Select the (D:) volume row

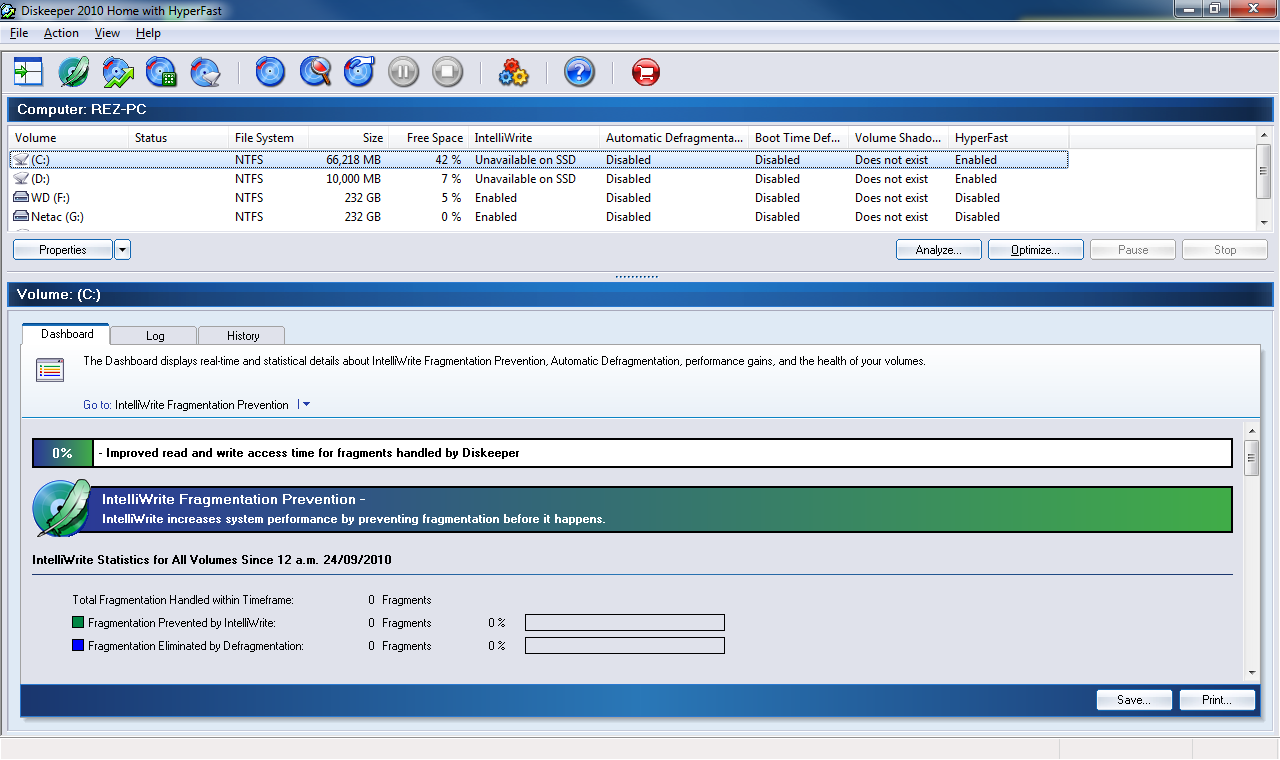click(x=539, y=179)
